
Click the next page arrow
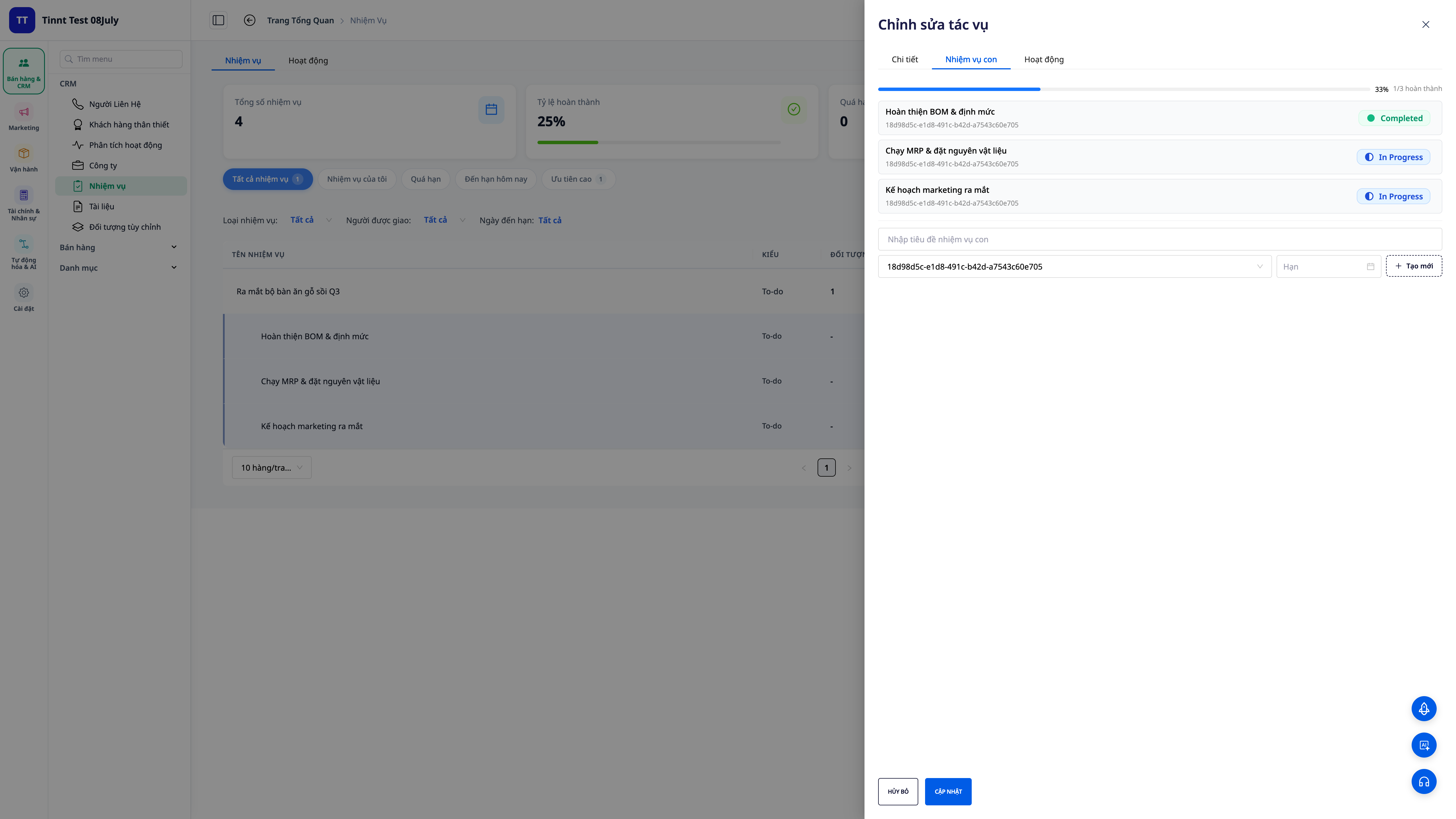pyautogui.click(x=849, y=468)
